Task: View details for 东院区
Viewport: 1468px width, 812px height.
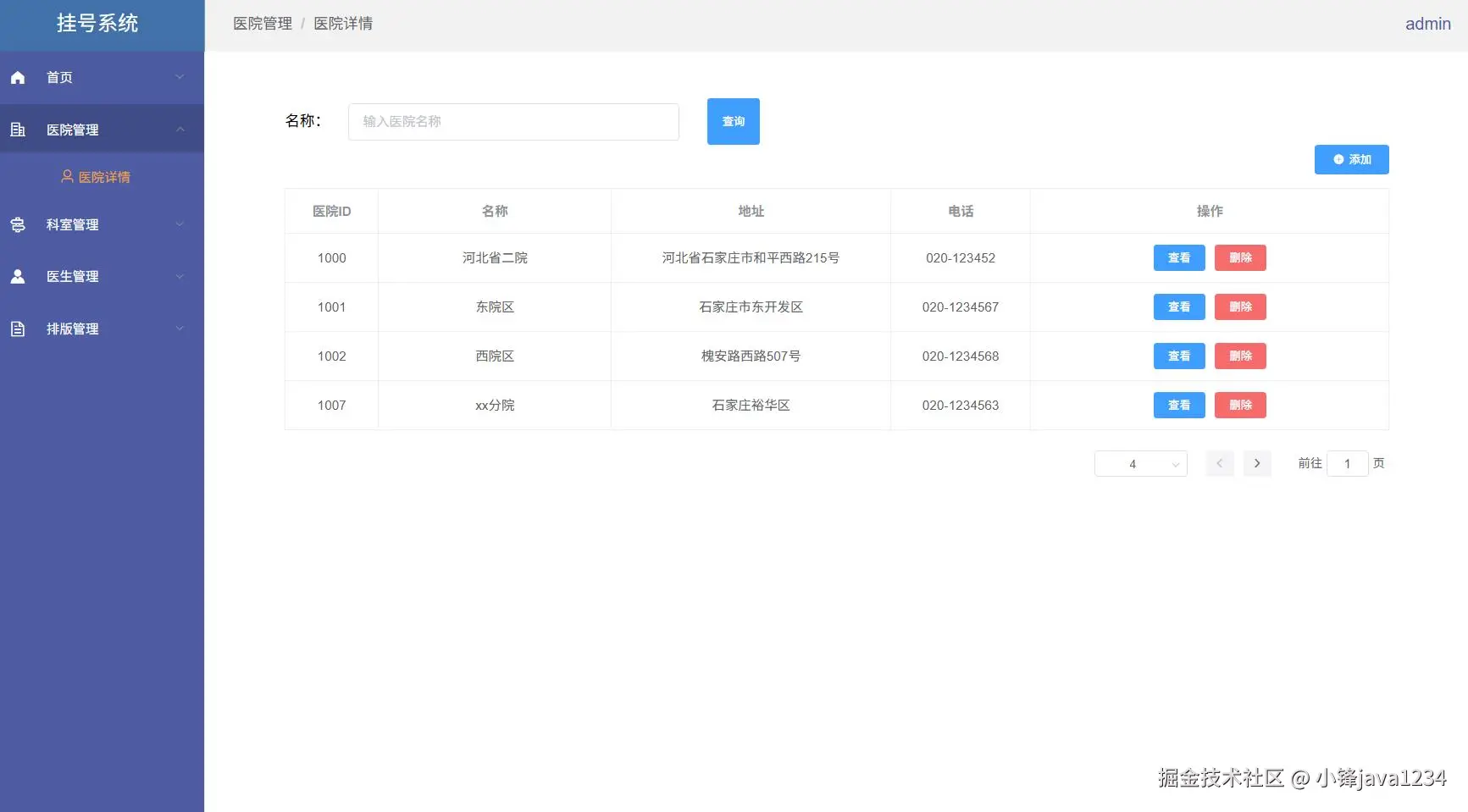Action: coord(1179,307)
